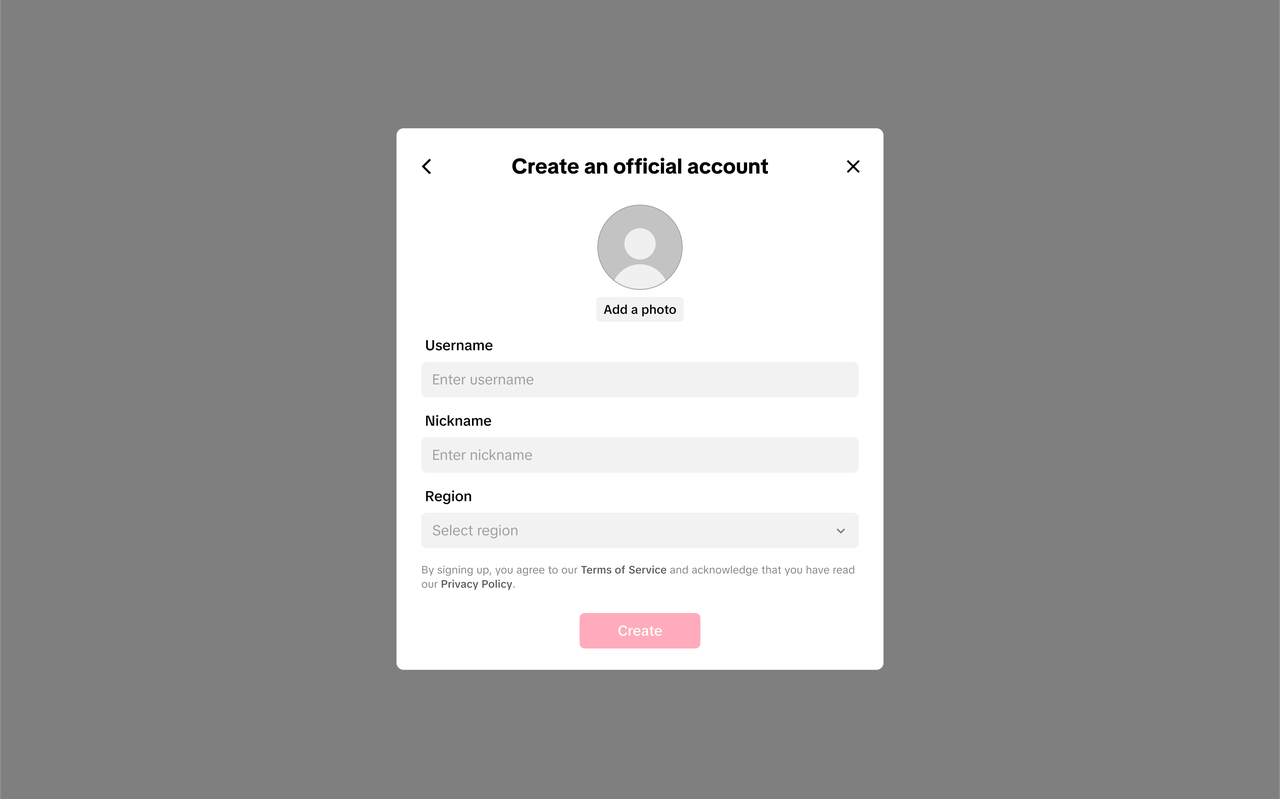
Task: Click the Username label
Action: coord(459,345)
